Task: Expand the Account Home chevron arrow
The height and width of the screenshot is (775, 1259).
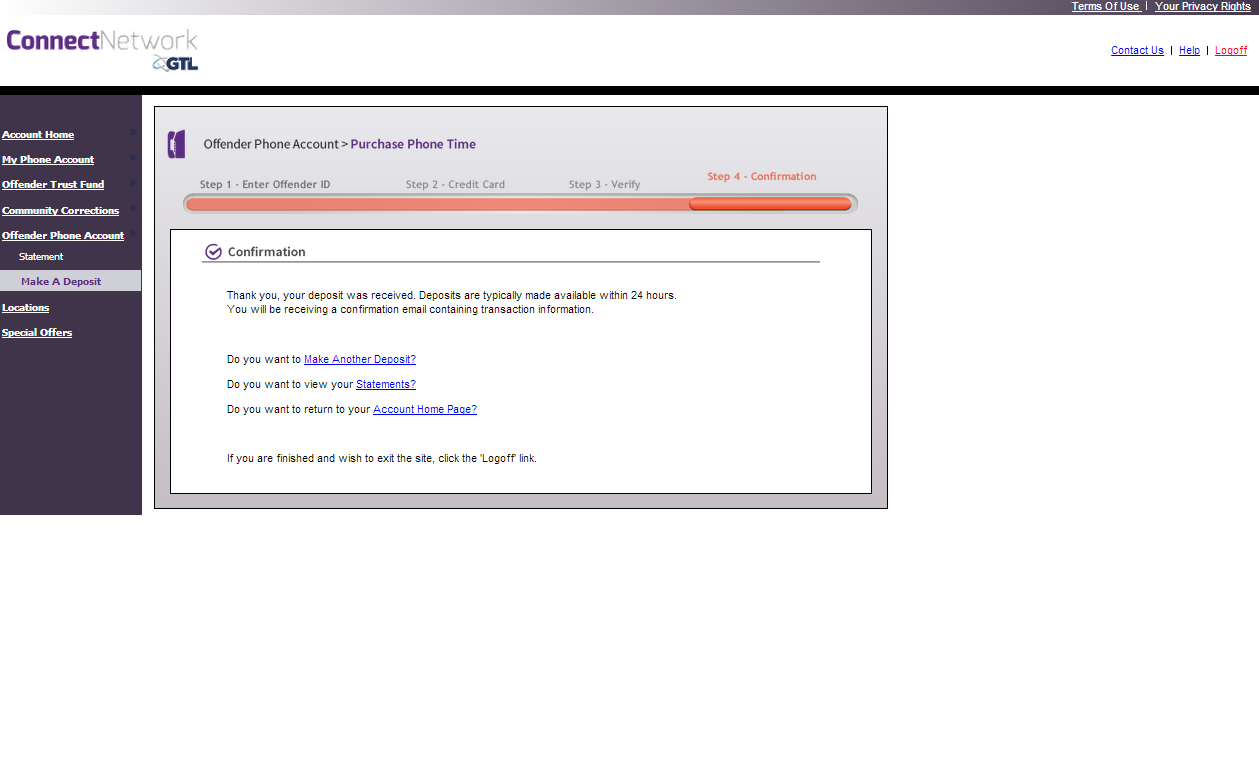Action: click(x=132, y=133)
